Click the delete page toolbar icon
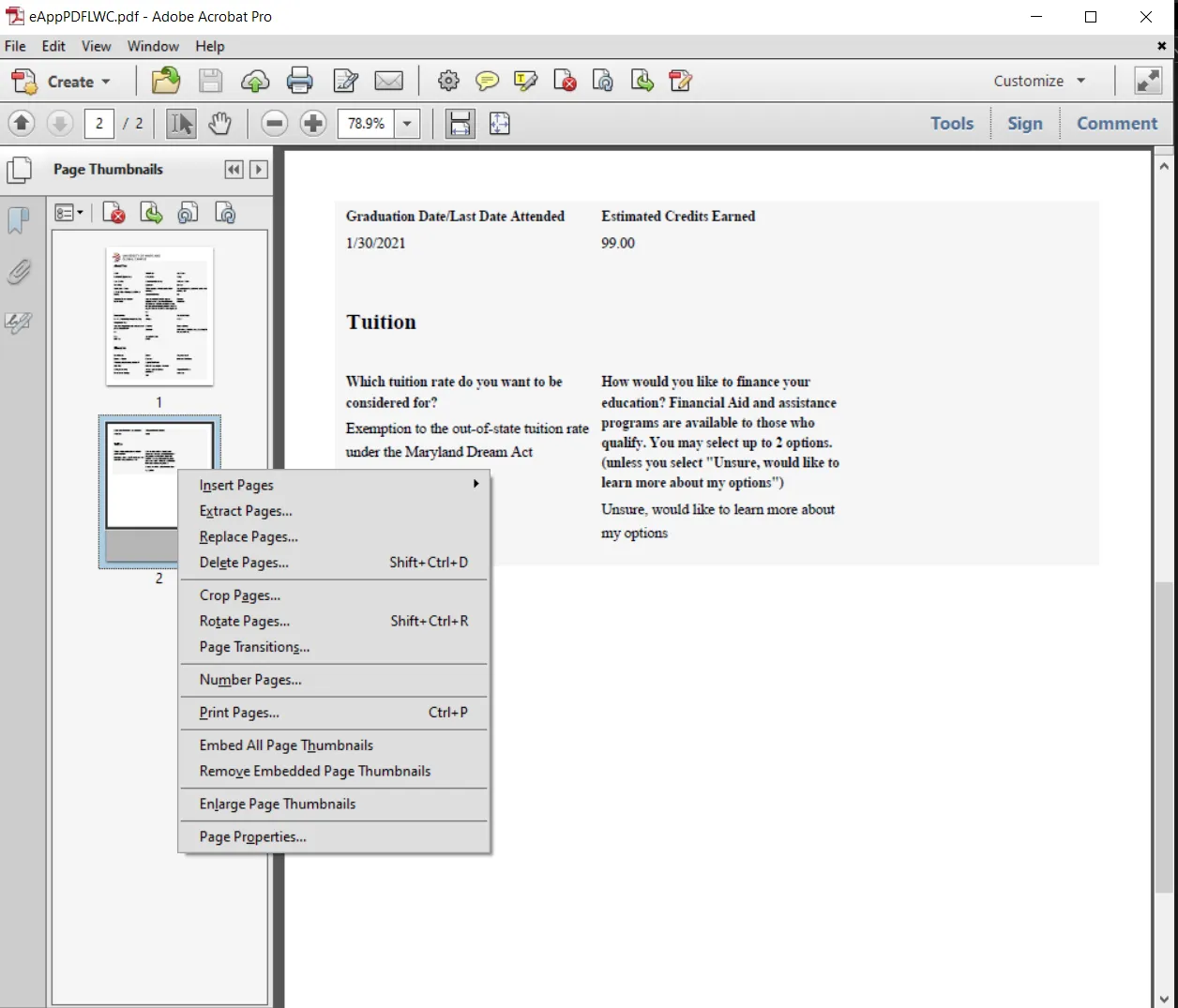1178x1008 pixels. coord(565,82)
